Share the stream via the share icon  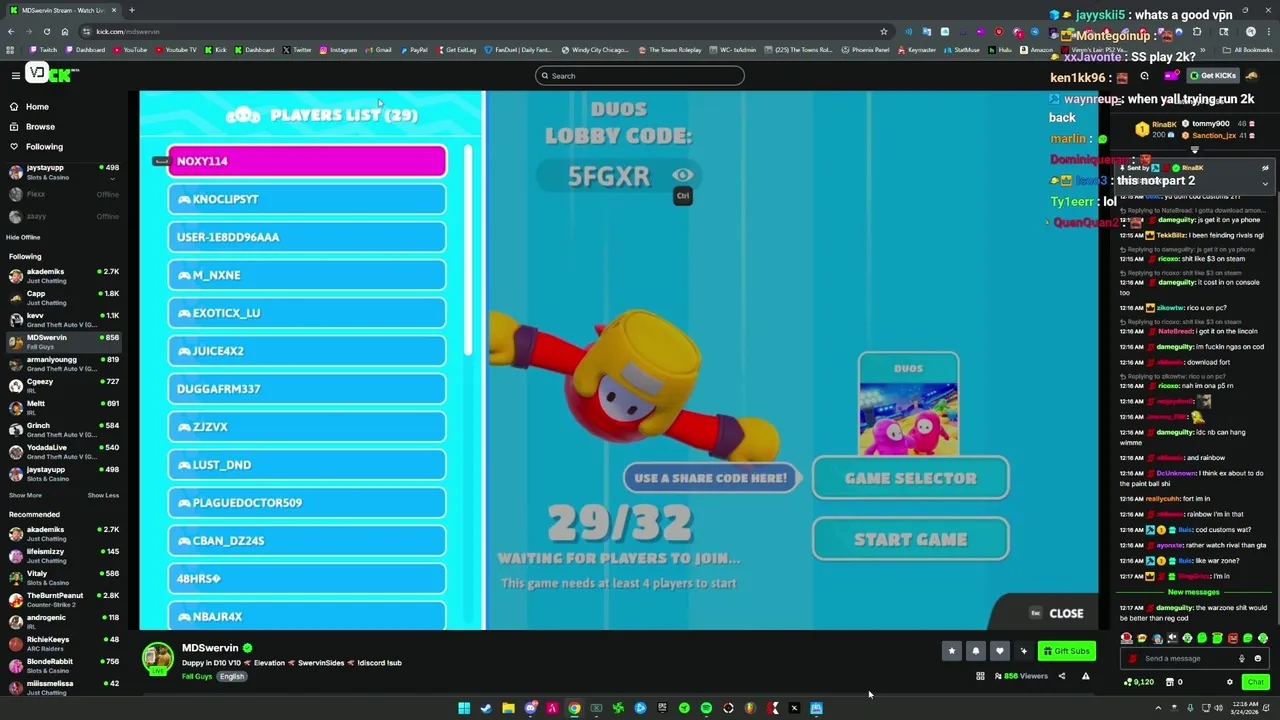(x=1062, y=677)
